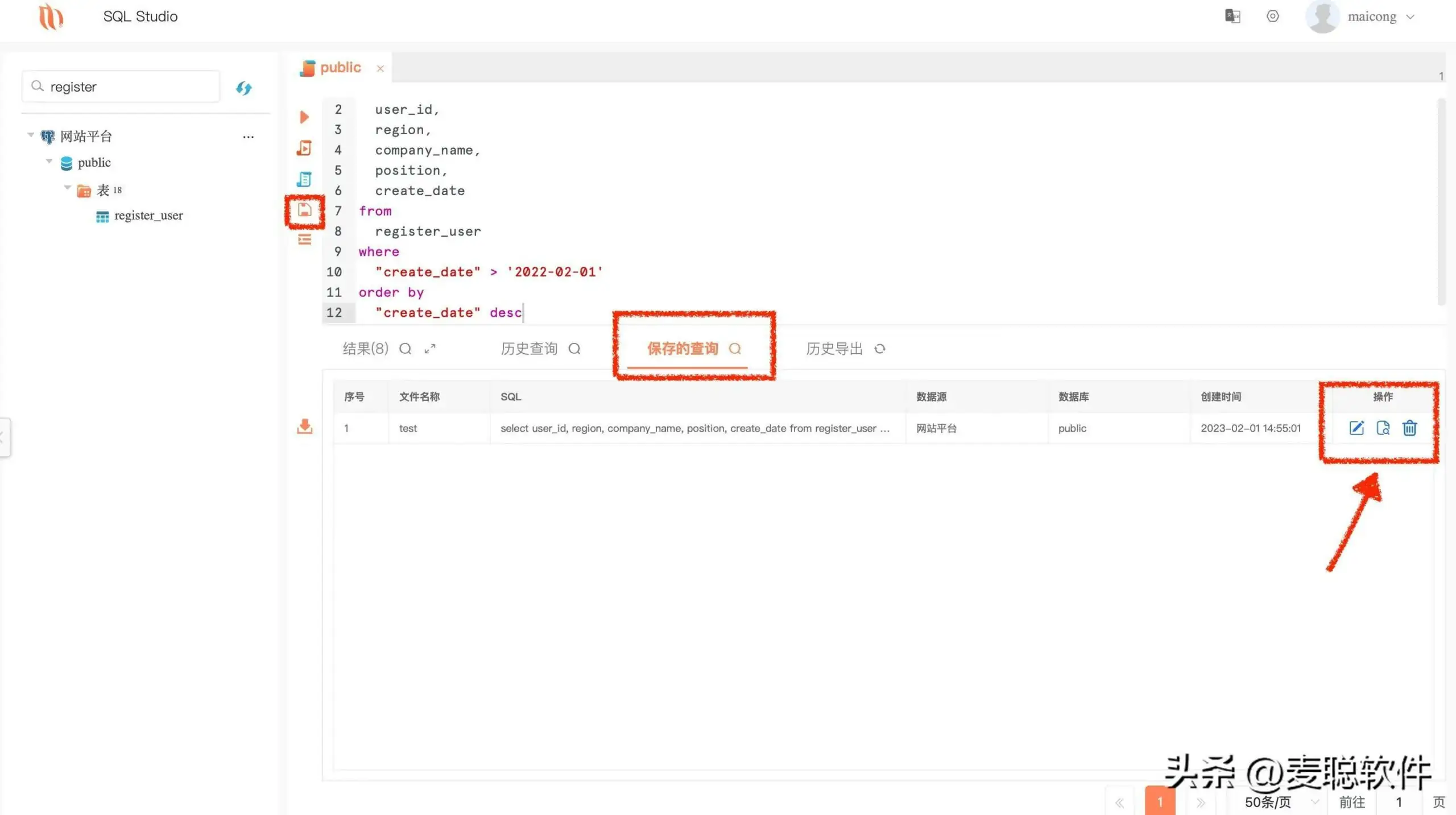Edit the saved query 'test' with pencil icon

(x=1356, y=428)
